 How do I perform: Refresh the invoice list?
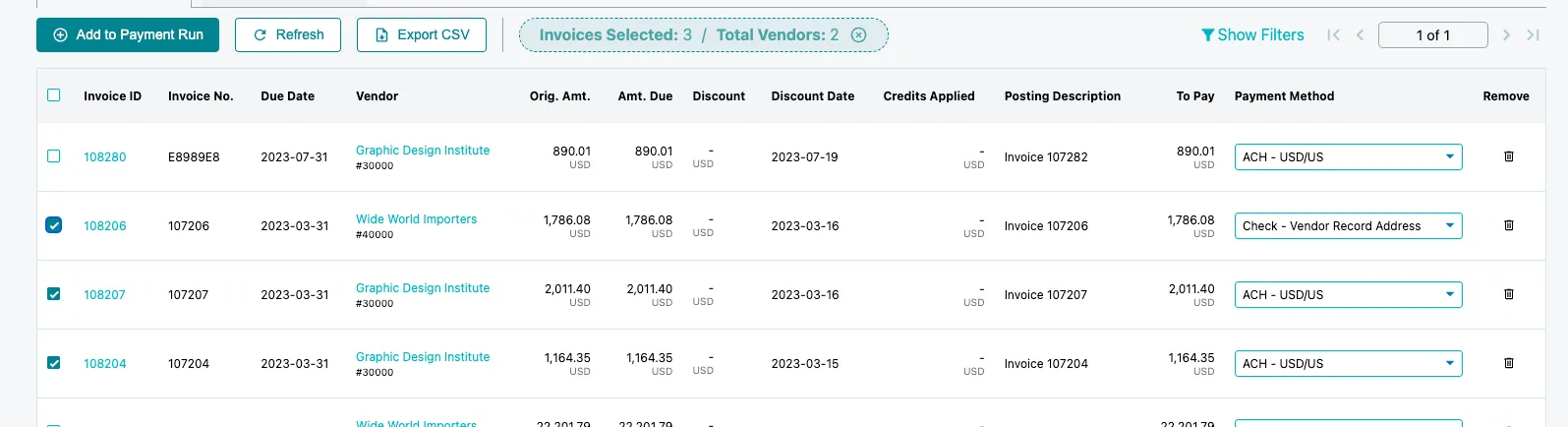[x=288, y=34]
